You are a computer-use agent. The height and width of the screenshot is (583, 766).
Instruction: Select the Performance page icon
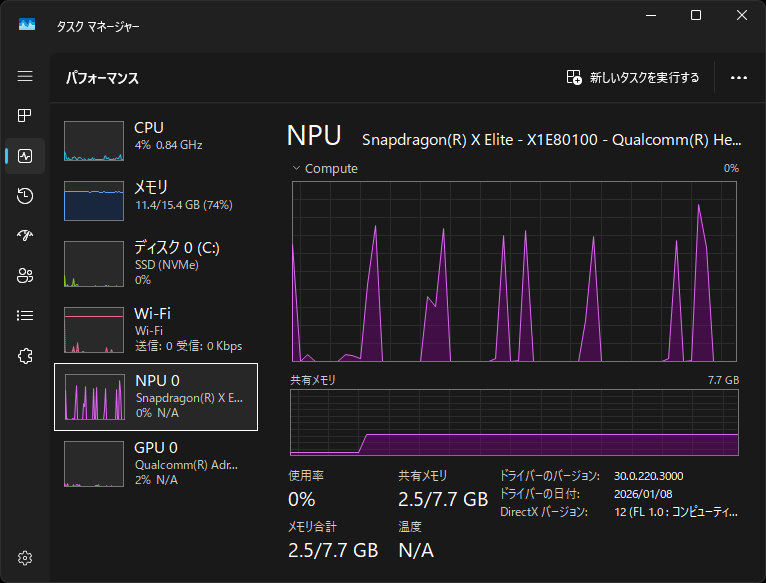[x=25, y=156]
